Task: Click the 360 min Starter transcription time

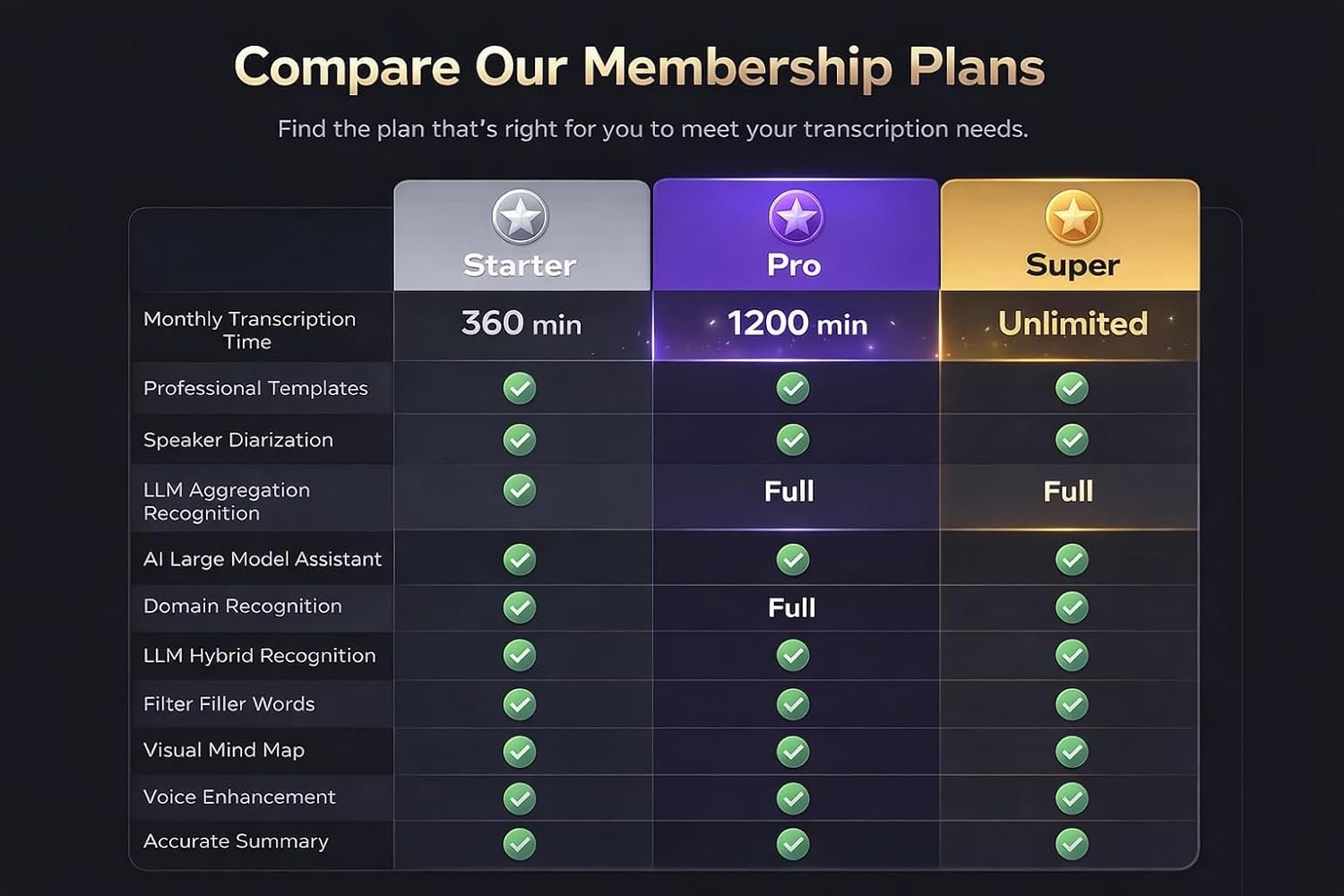Action: pyautogui.click(x=521, y=323)
